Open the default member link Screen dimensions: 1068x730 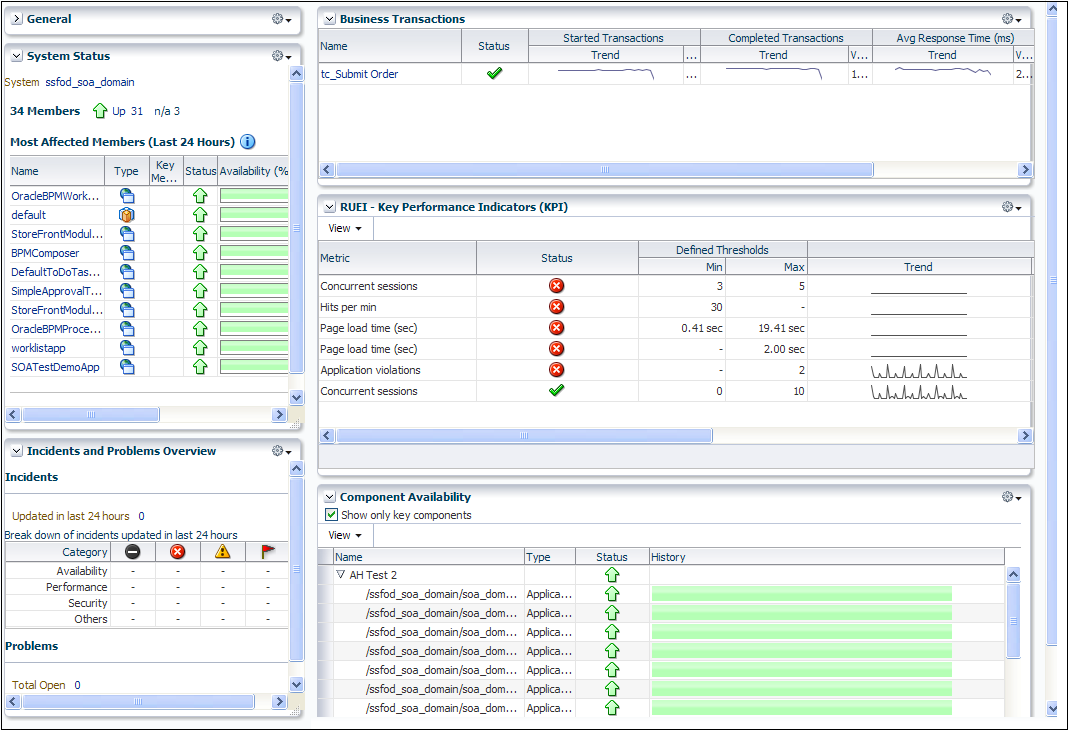point(29,215)
